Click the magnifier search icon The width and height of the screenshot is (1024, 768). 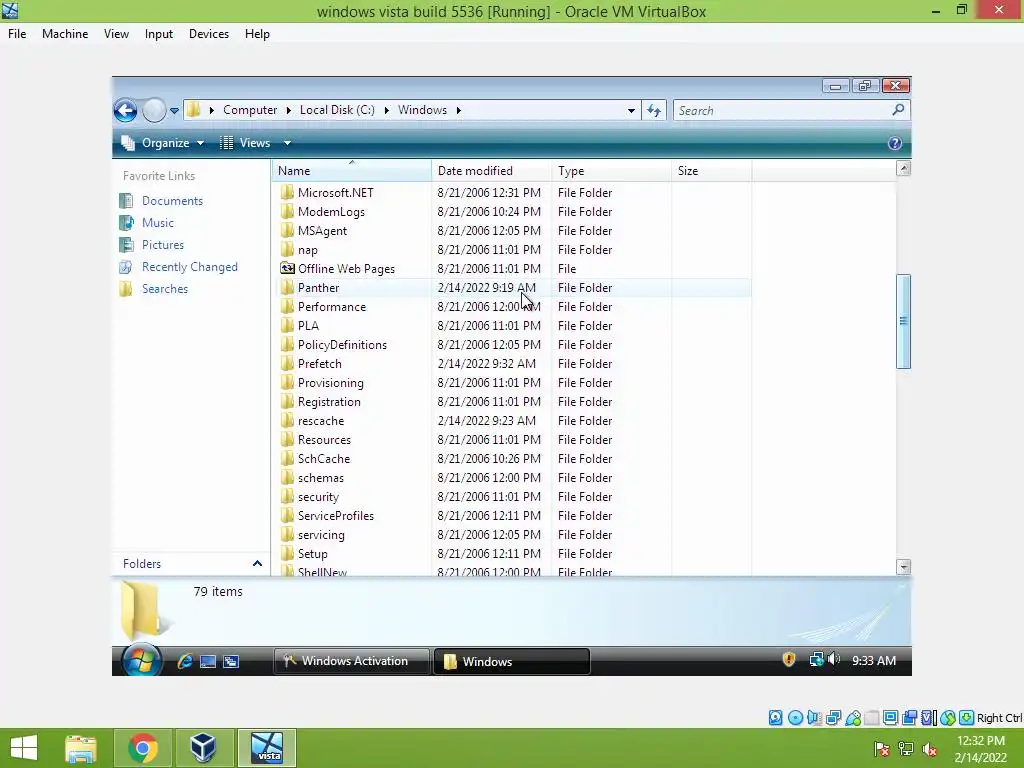[899, 110]
